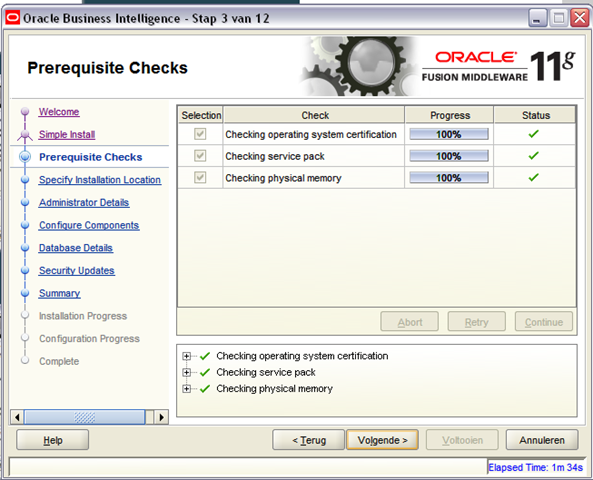Open Security Updates step

(x=77, y=270)
